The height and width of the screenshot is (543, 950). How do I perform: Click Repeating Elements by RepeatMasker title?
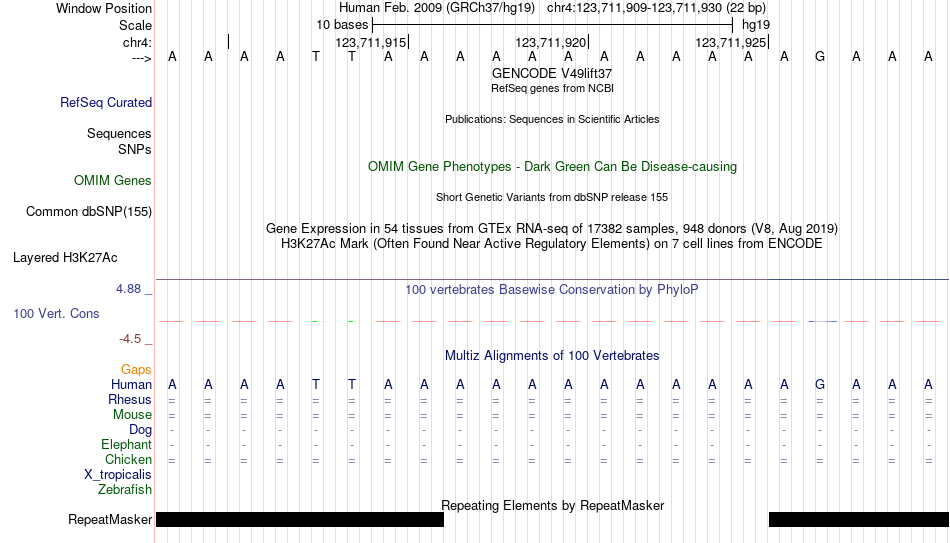[552, 505]
